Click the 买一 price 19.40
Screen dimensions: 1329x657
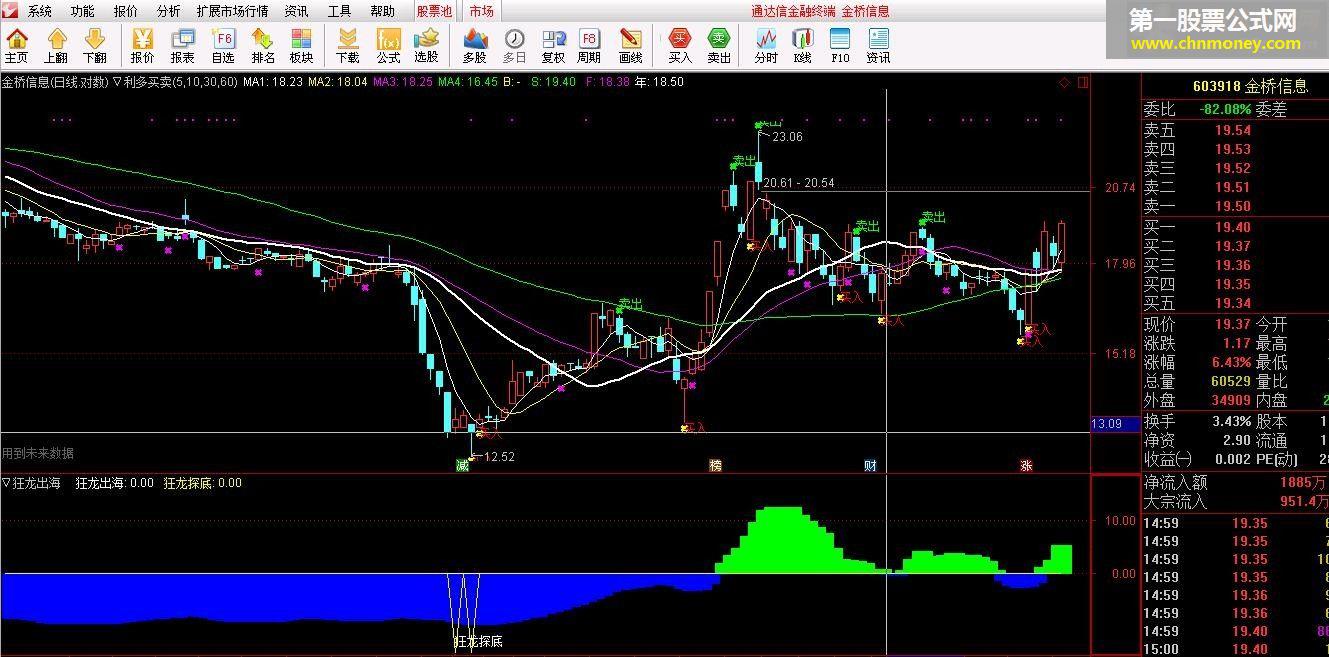(1232, 227)
